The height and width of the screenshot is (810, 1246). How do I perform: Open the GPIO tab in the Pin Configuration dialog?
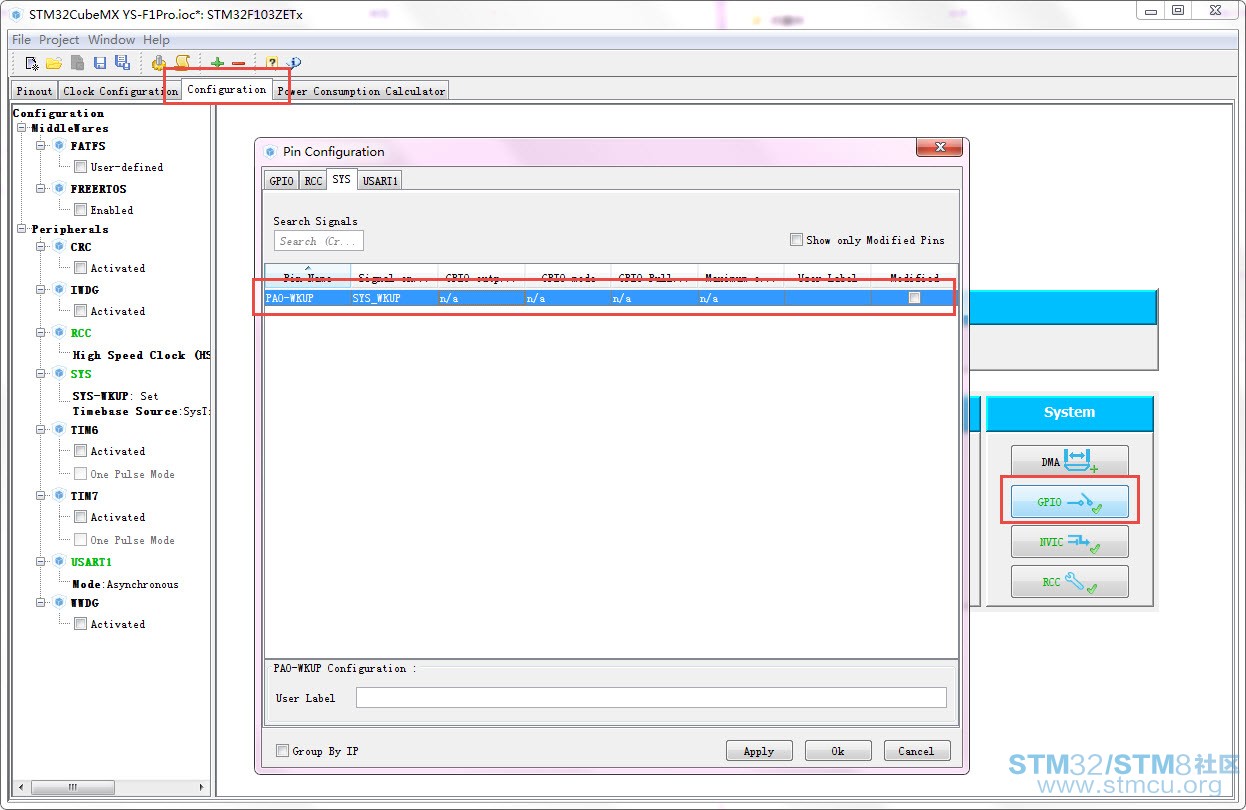(x=282, y=181)
